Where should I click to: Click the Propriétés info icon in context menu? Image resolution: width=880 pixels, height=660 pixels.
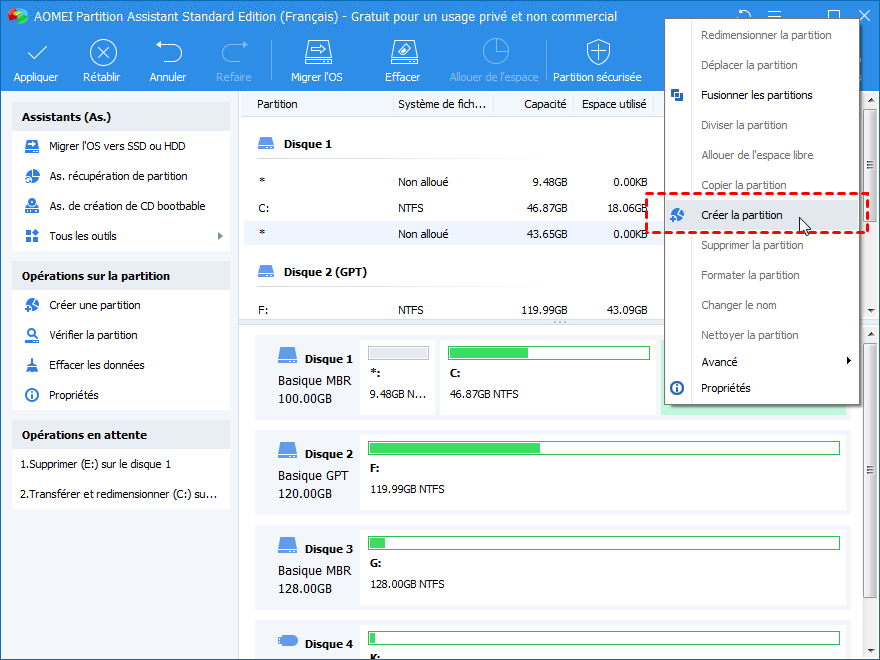tap(677, 388)
